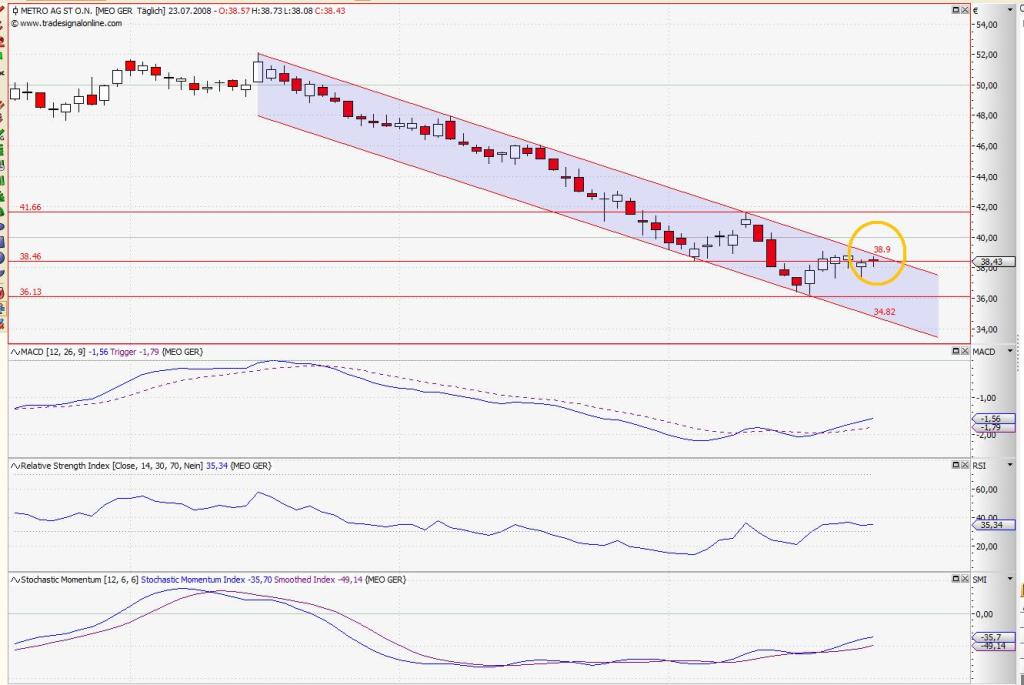Click the indicator icon before Relative Strength Index

point(15,466)
